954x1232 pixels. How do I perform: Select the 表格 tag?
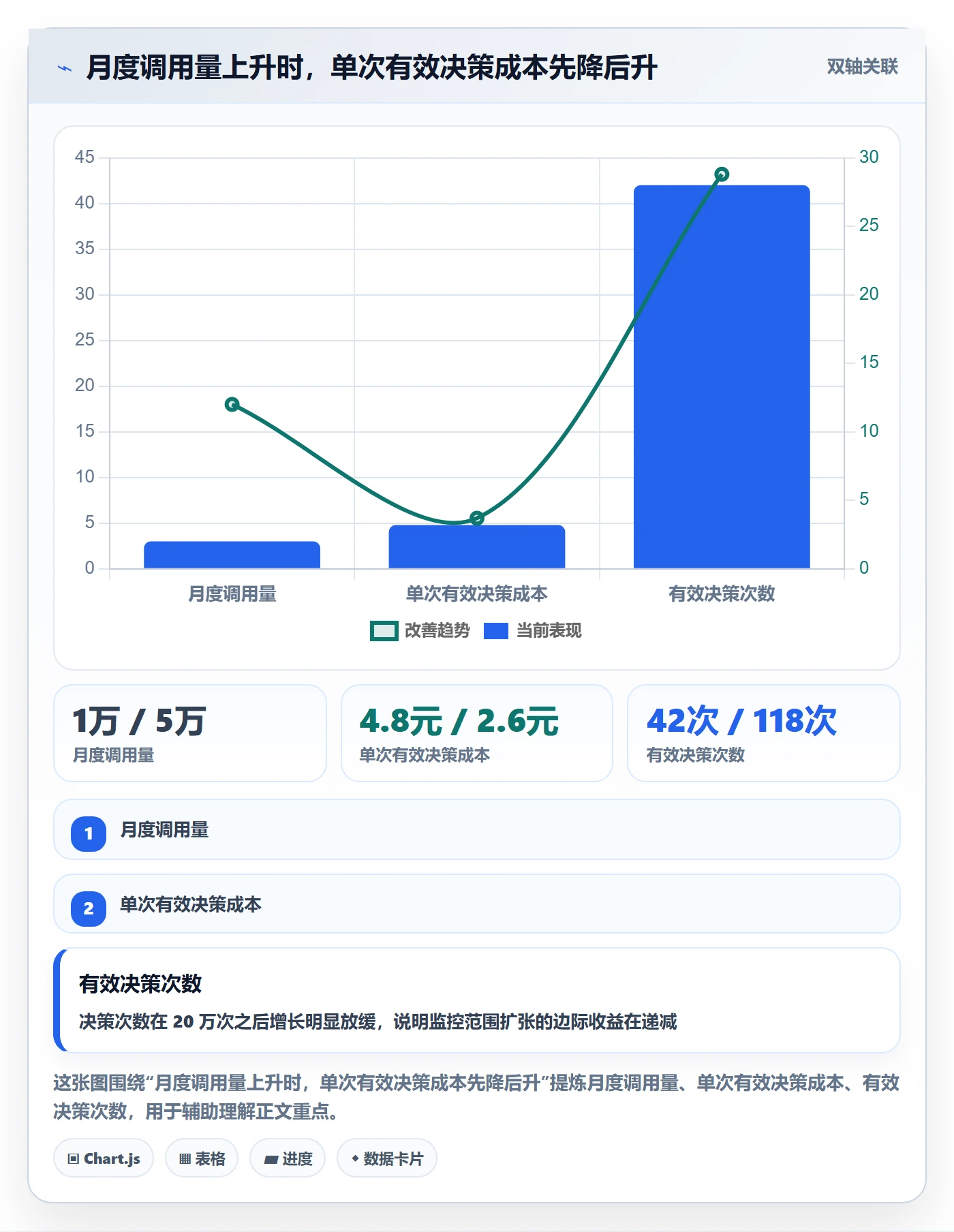point(202,1158)
